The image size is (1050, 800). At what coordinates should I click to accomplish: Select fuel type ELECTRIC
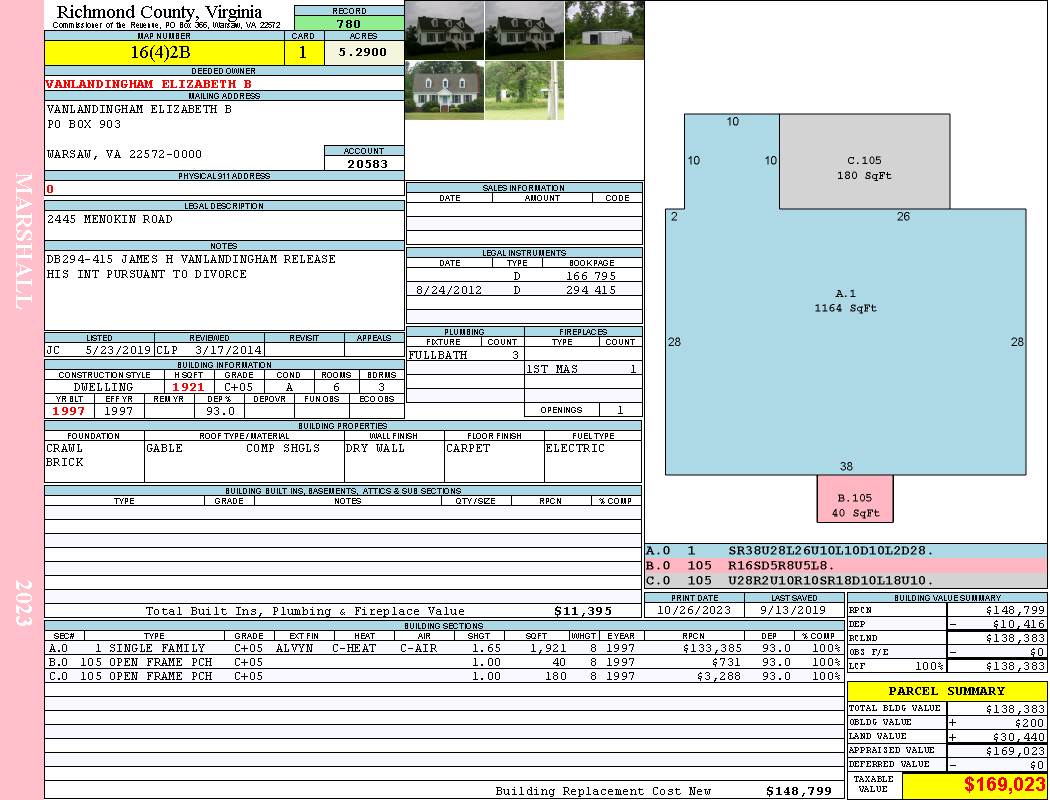pyautogui.click(x=575, y=448)
